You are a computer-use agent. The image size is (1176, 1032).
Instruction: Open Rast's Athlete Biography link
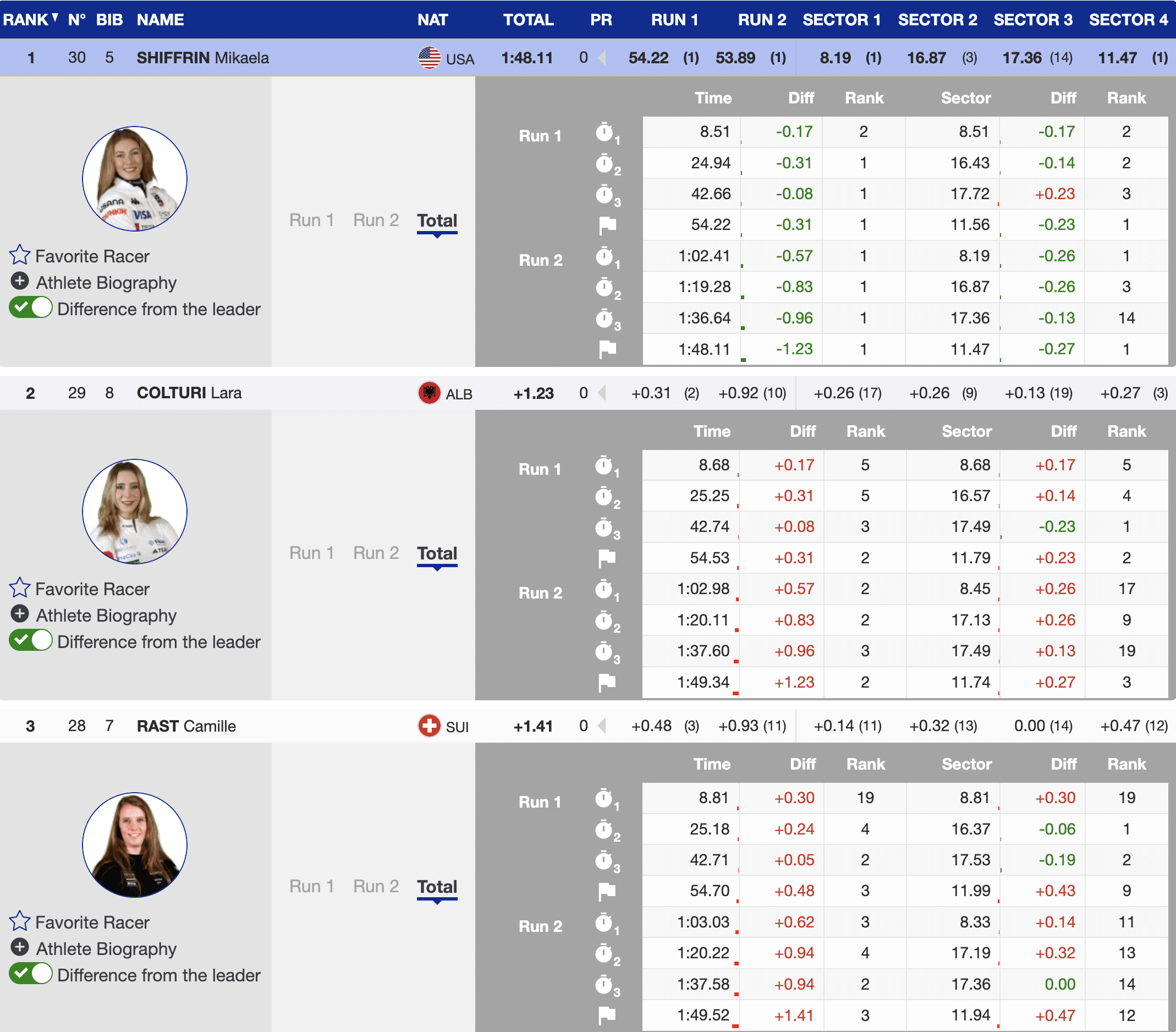click(x=106, y=948)
